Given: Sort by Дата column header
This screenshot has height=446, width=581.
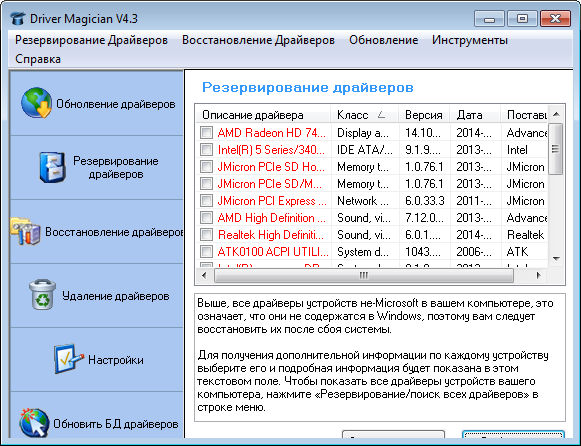Looking at the screenshot, I should (475, 115).
